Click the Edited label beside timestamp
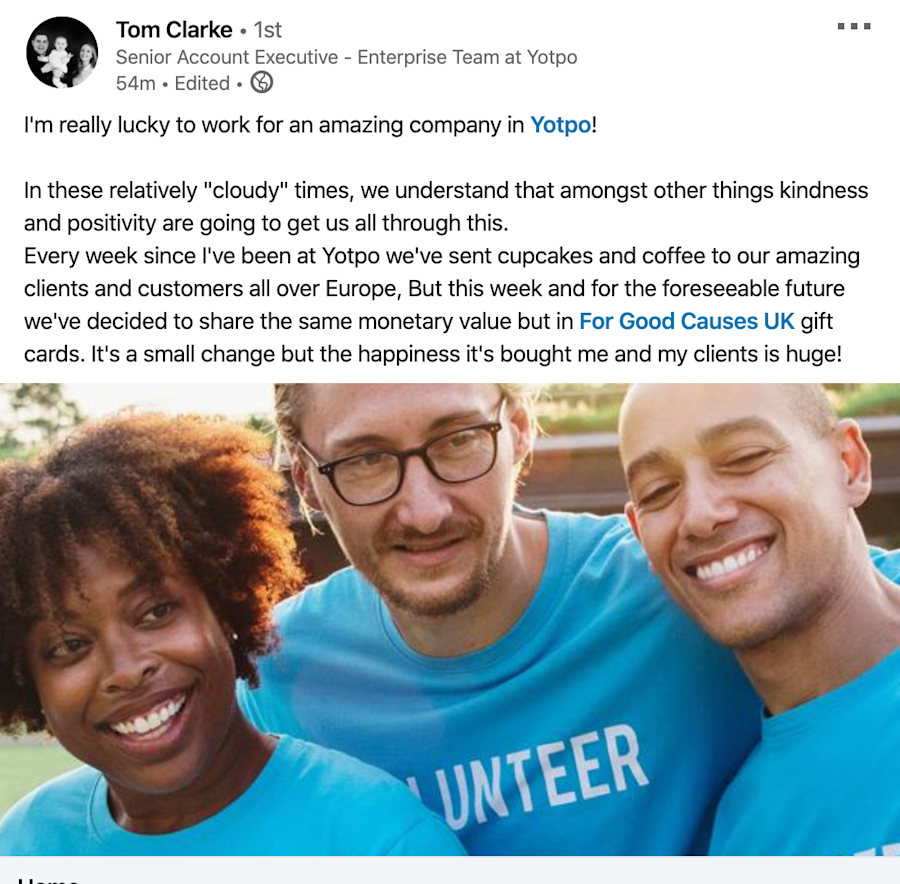The height and width of the screenshot is (884, 900). click(202, 83)
